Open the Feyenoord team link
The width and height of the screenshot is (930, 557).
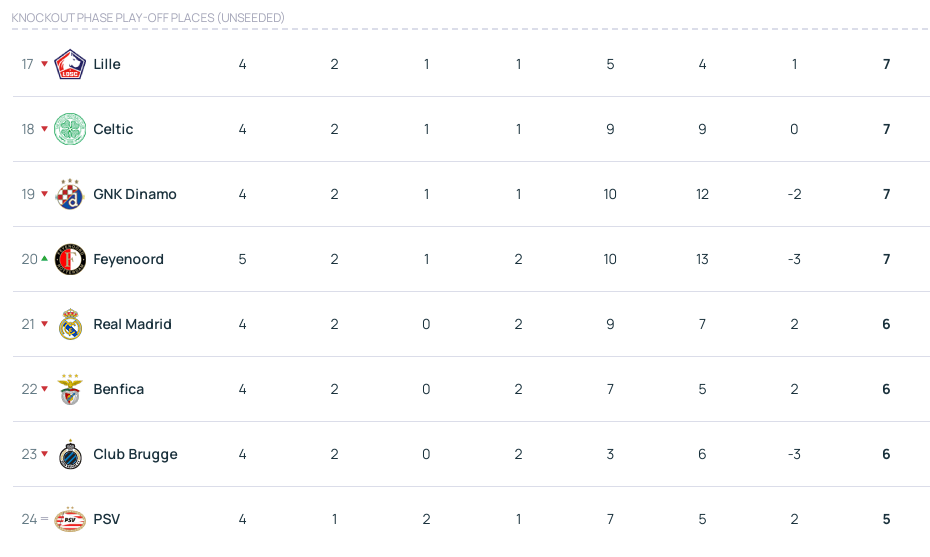pos(128,259)
